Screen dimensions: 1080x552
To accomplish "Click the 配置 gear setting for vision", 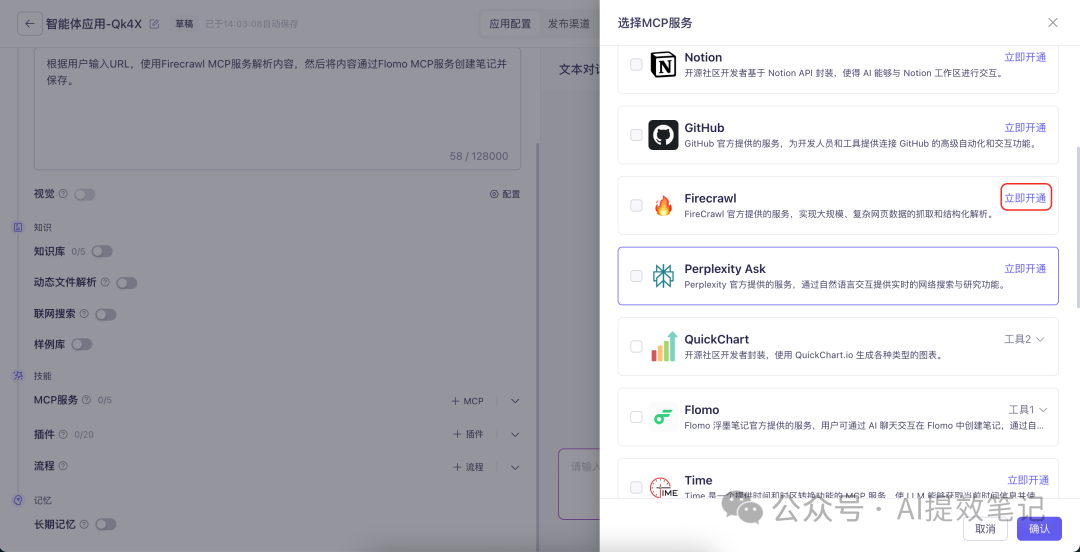I will (505, 194).
